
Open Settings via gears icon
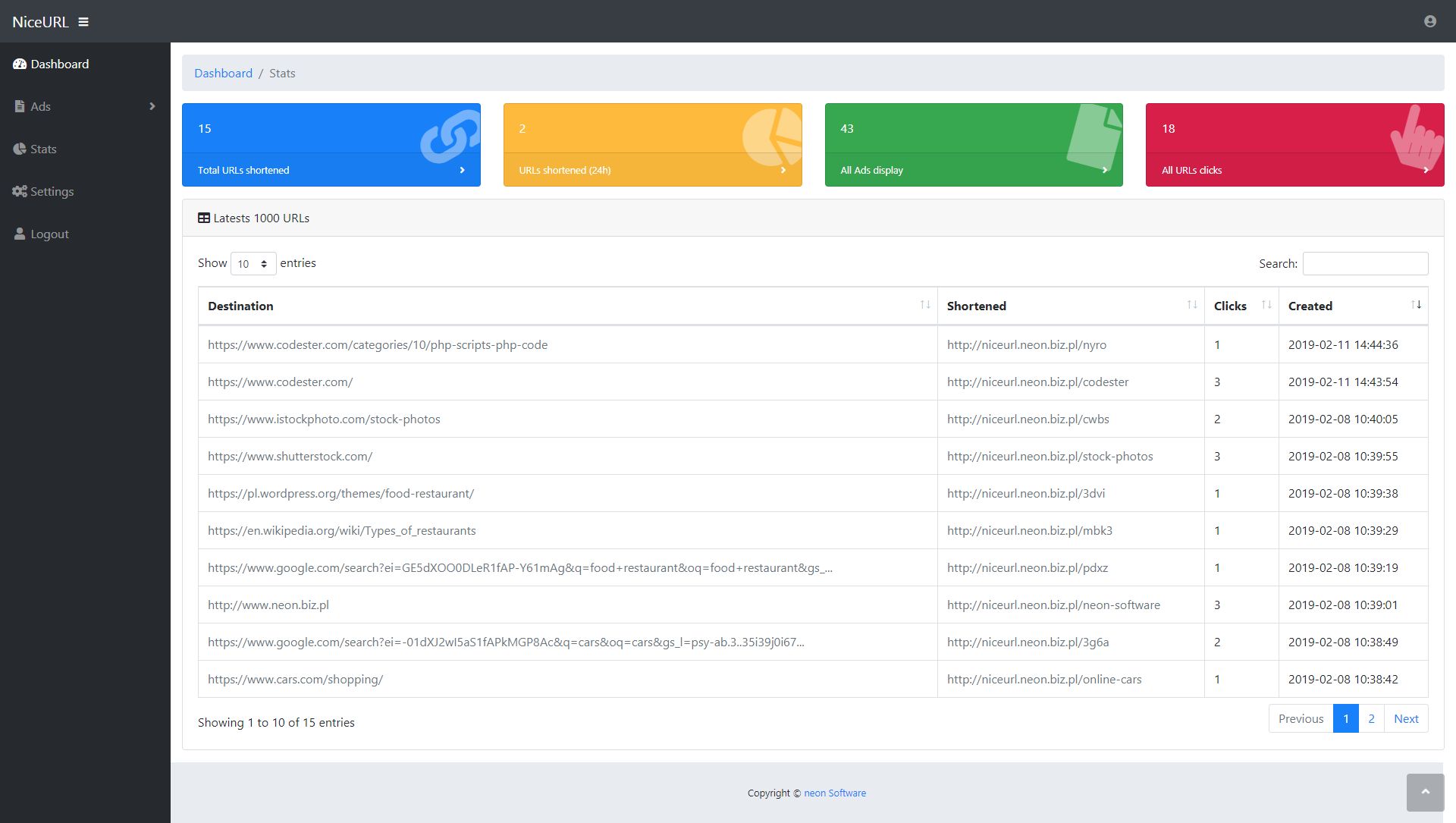[x=20, y=192]
